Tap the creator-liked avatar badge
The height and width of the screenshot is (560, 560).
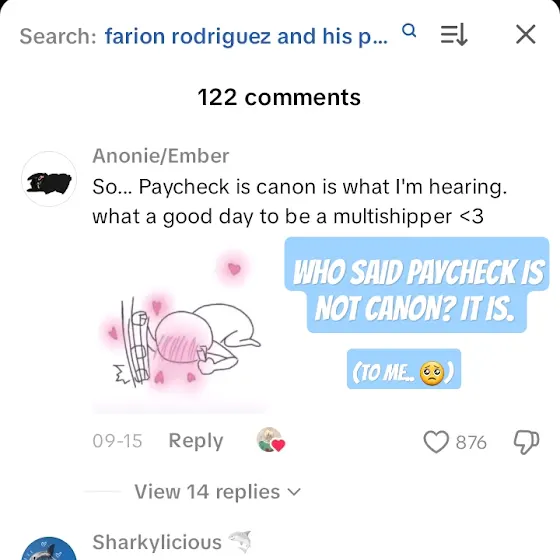tap(270, 440)
